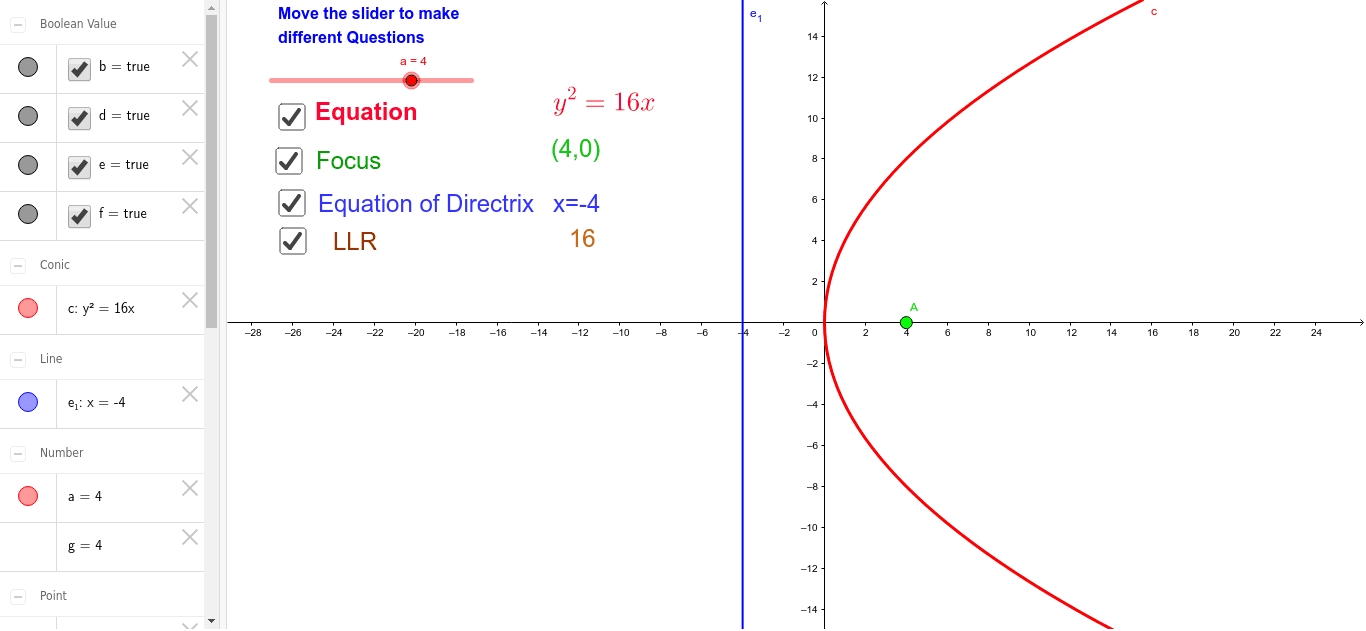Screen dimensions: 1366x631
Task: Uncheck the Equation checkbox
Action: (x=292, y=116)
